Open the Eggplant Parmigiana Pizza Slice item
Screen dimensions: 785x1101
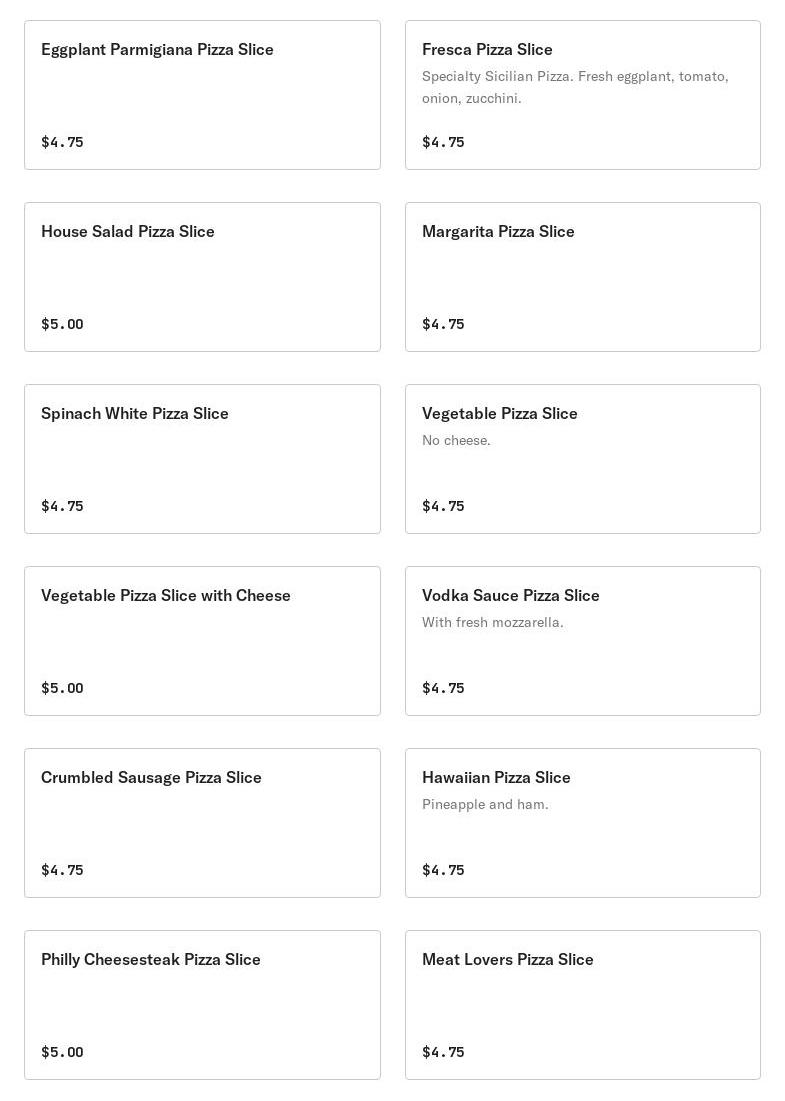[202, 95]
